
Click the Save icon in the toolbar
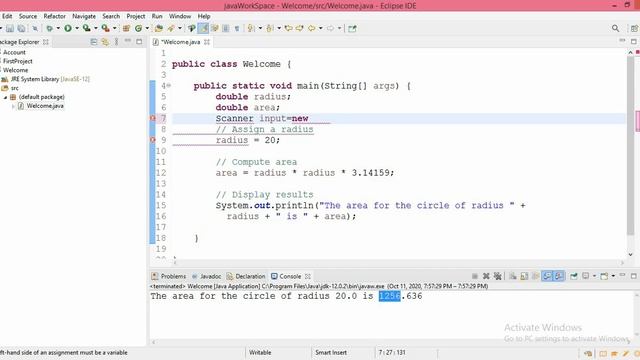click(10, 28)
